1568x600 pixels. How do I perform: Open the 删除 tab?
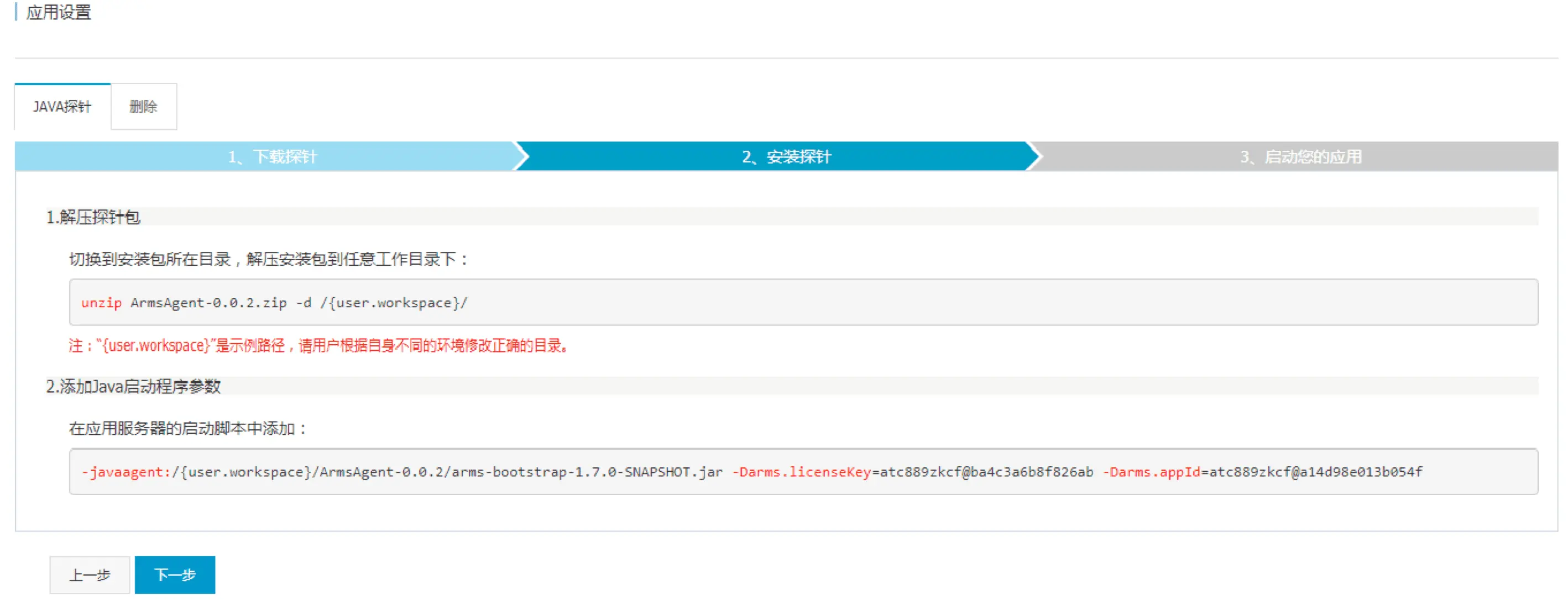144,107
